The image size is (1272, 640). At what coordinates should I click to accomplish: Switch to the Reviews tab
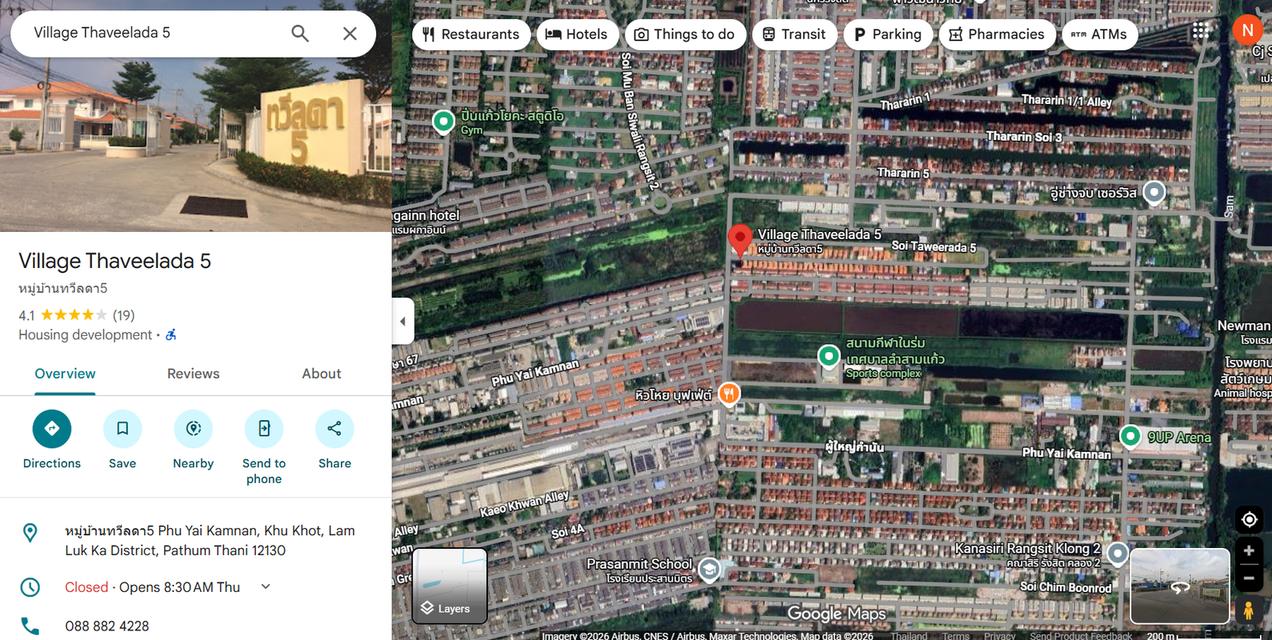click(x=193, y=374)
